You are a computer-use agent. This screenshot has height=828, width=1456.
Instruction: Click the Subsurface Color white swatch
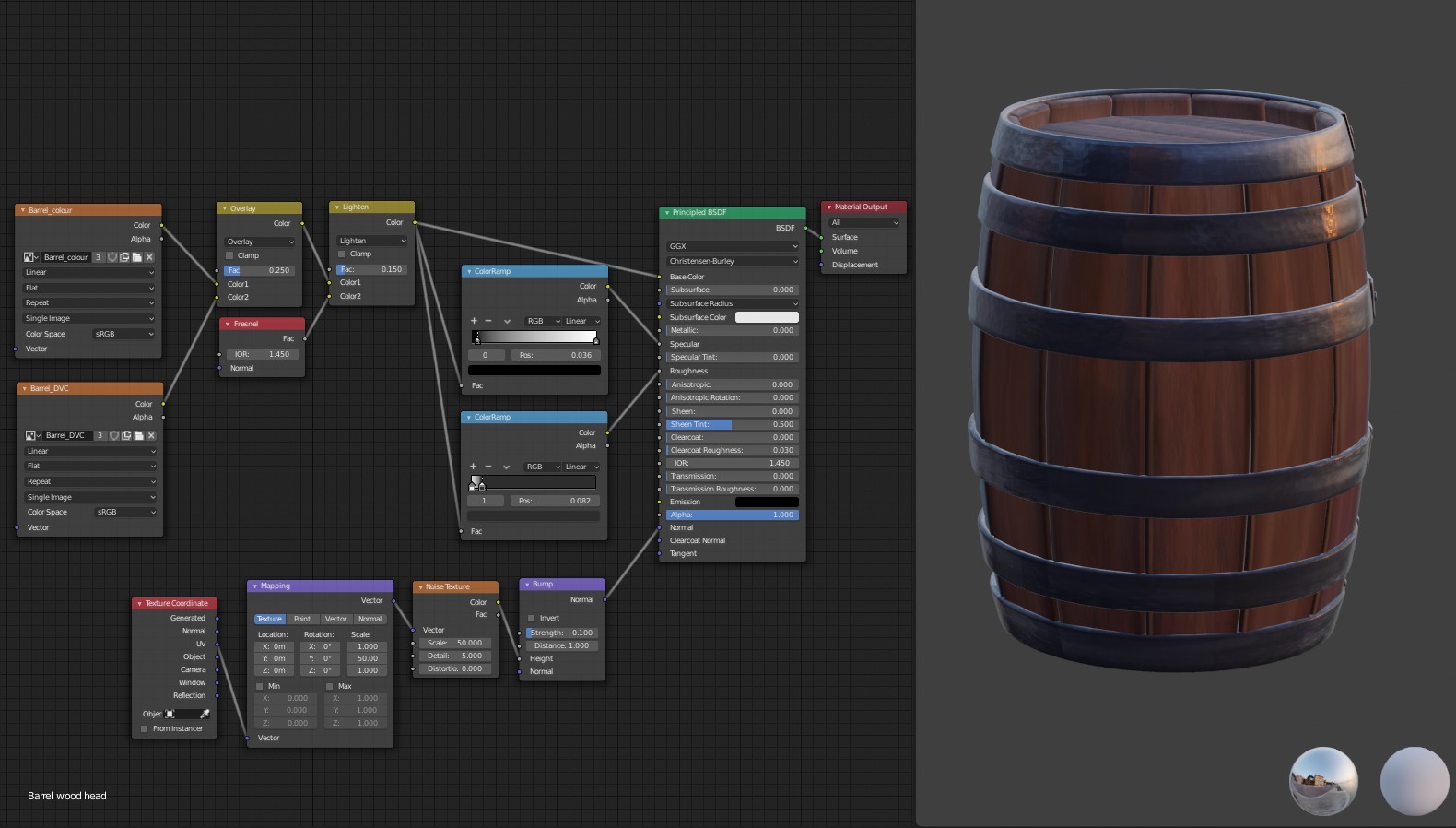(767, 317)
